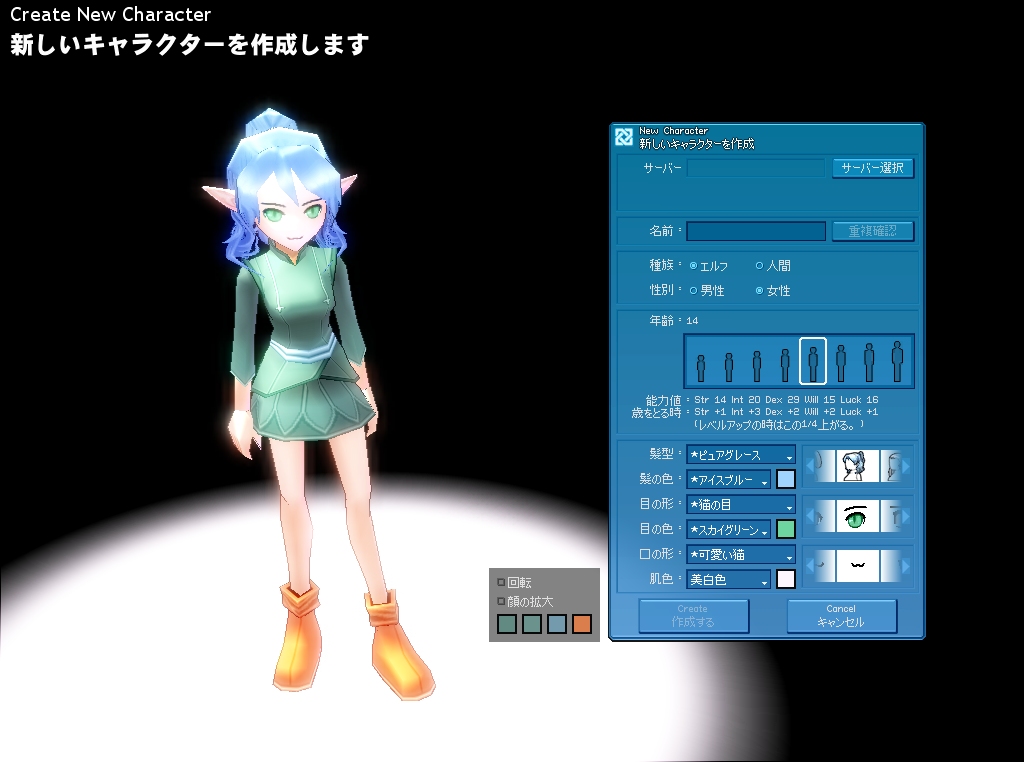The width and height of the screenshot is (1024, 762).
Task: Enable the 顔の拡大 face zoom checkbox
Action: (x=502, y=602)
